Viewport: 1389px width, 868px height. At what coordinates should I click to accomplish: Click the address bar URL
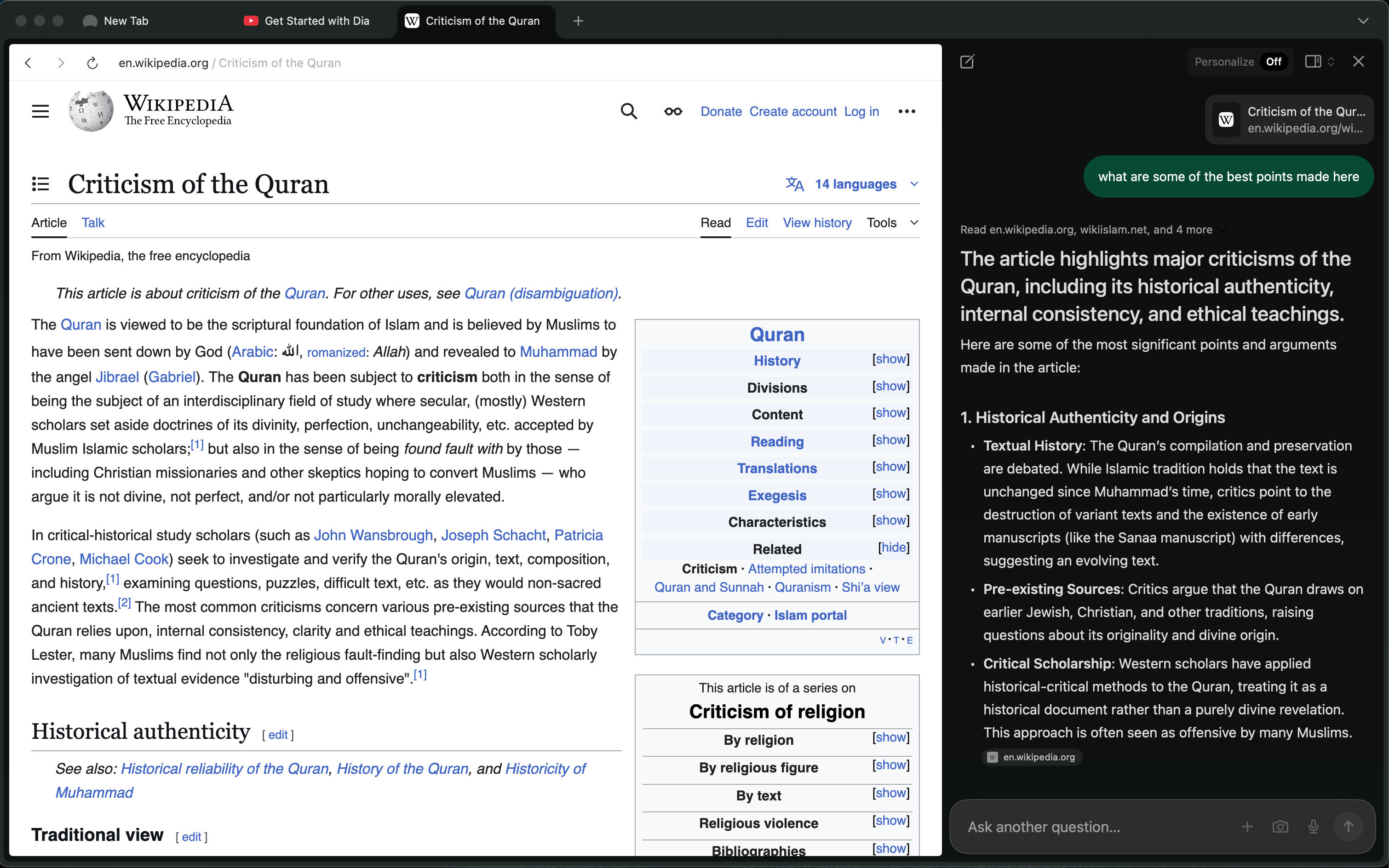coord(230,63)
